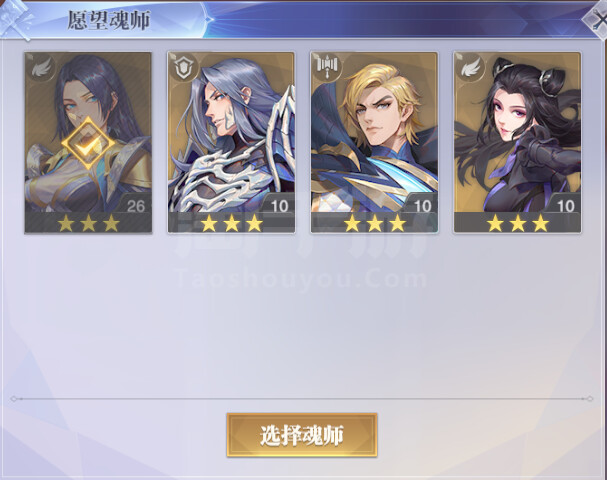Select the black-haired woman with hair buns card
Screen dimensions: 607x480
click(x=517, y=142)
